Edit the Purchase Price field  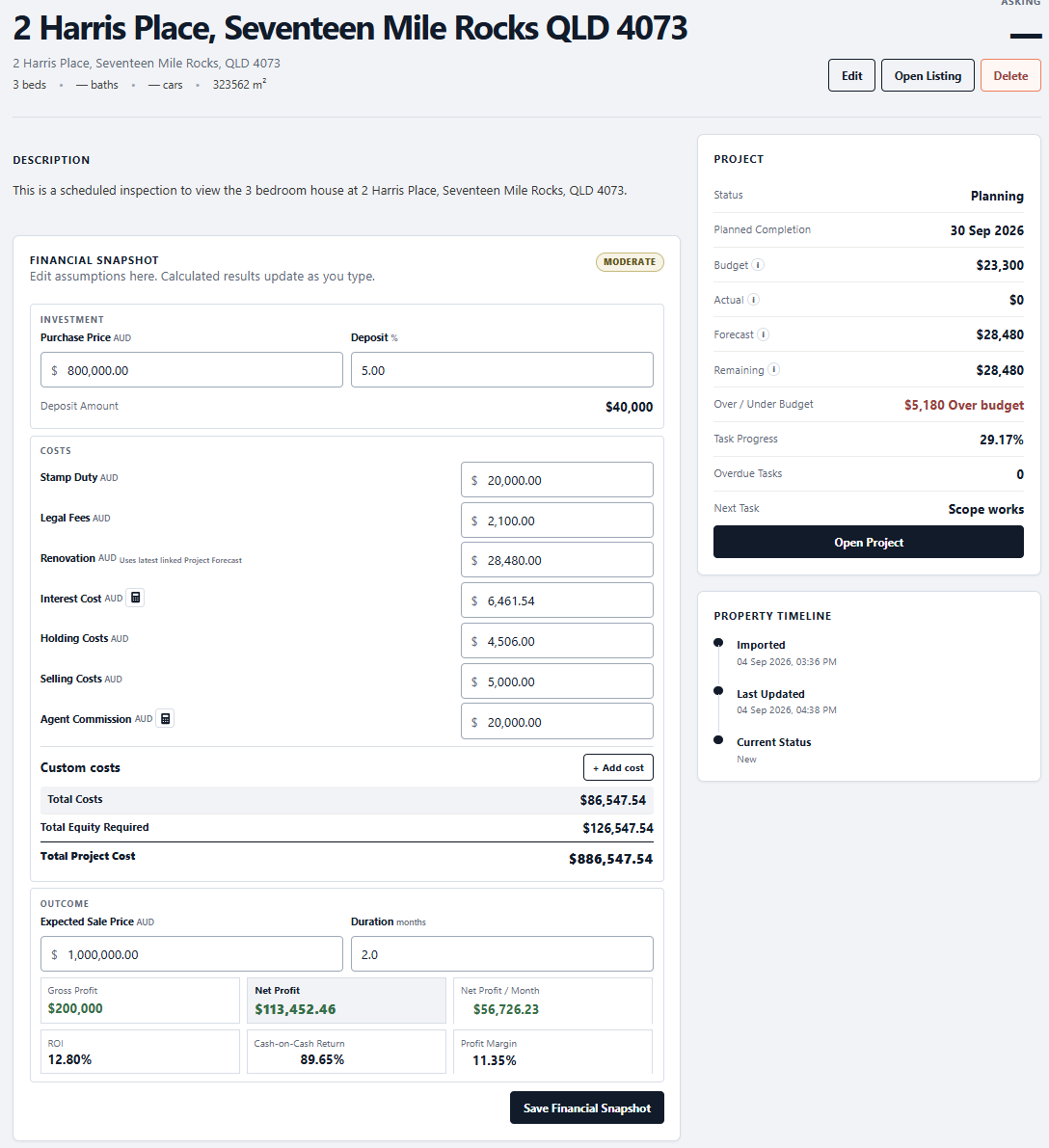191,370
